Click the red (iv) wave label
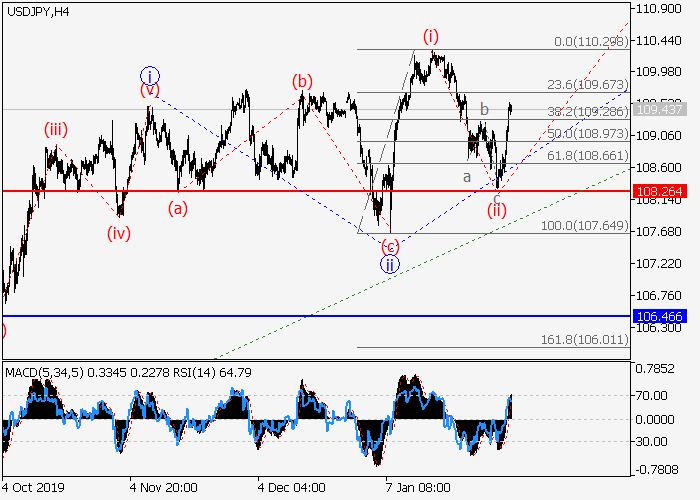 [120, 233]
